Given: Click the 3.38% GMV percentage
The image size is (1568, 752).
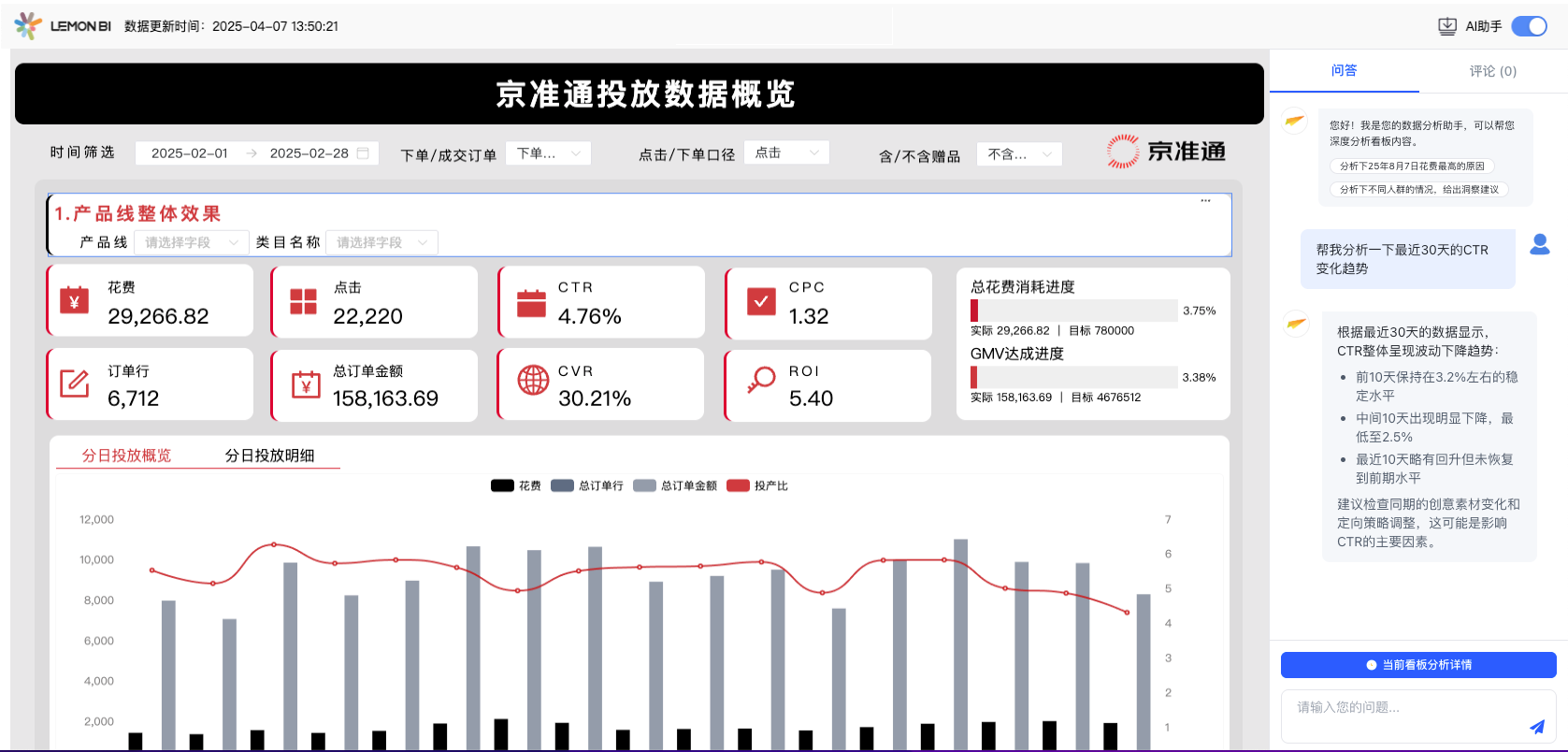Looking at the screenshot, I should [x=1199, y=378].
